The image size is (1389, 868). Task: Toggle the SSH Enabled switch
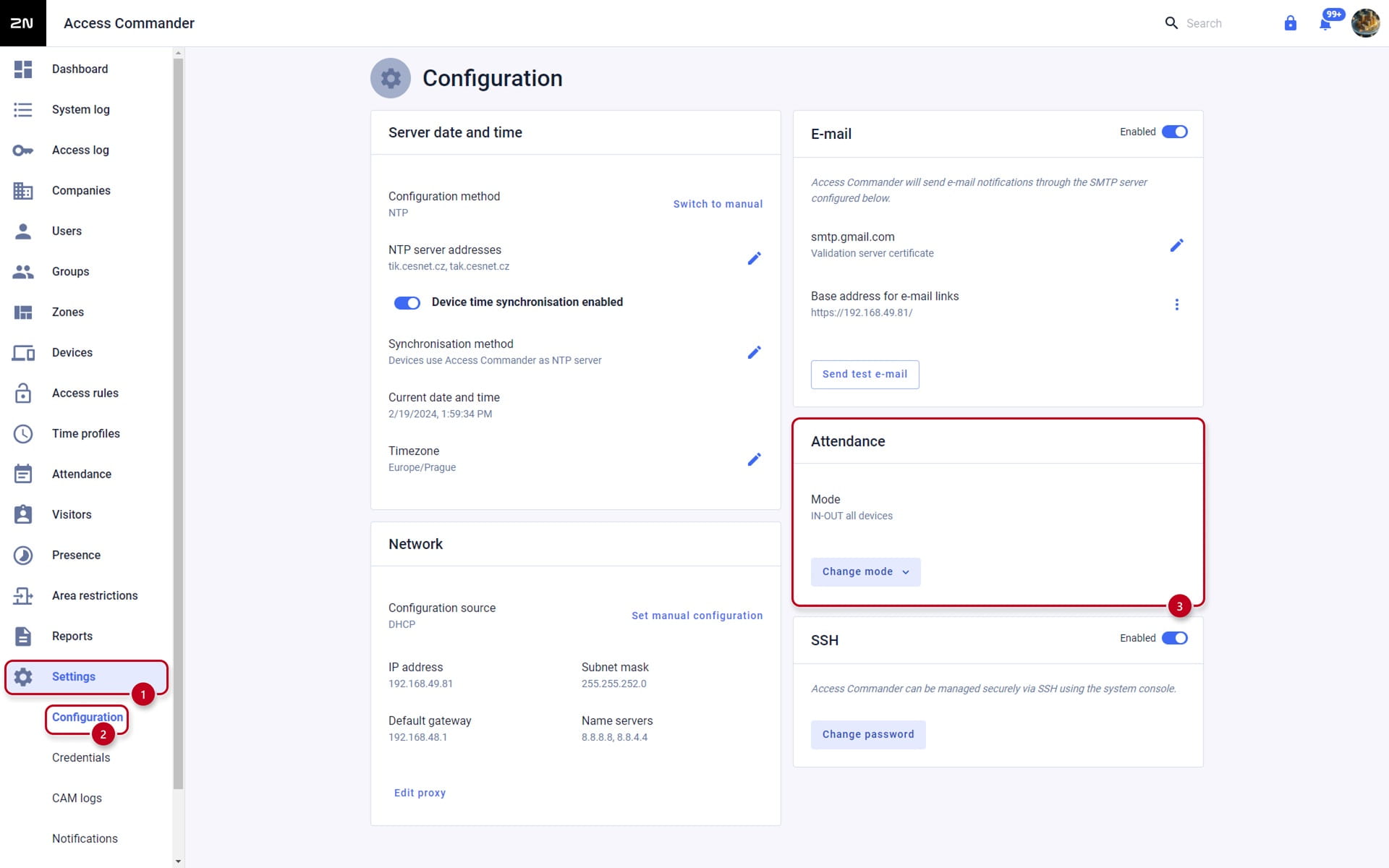[1174, 638]
